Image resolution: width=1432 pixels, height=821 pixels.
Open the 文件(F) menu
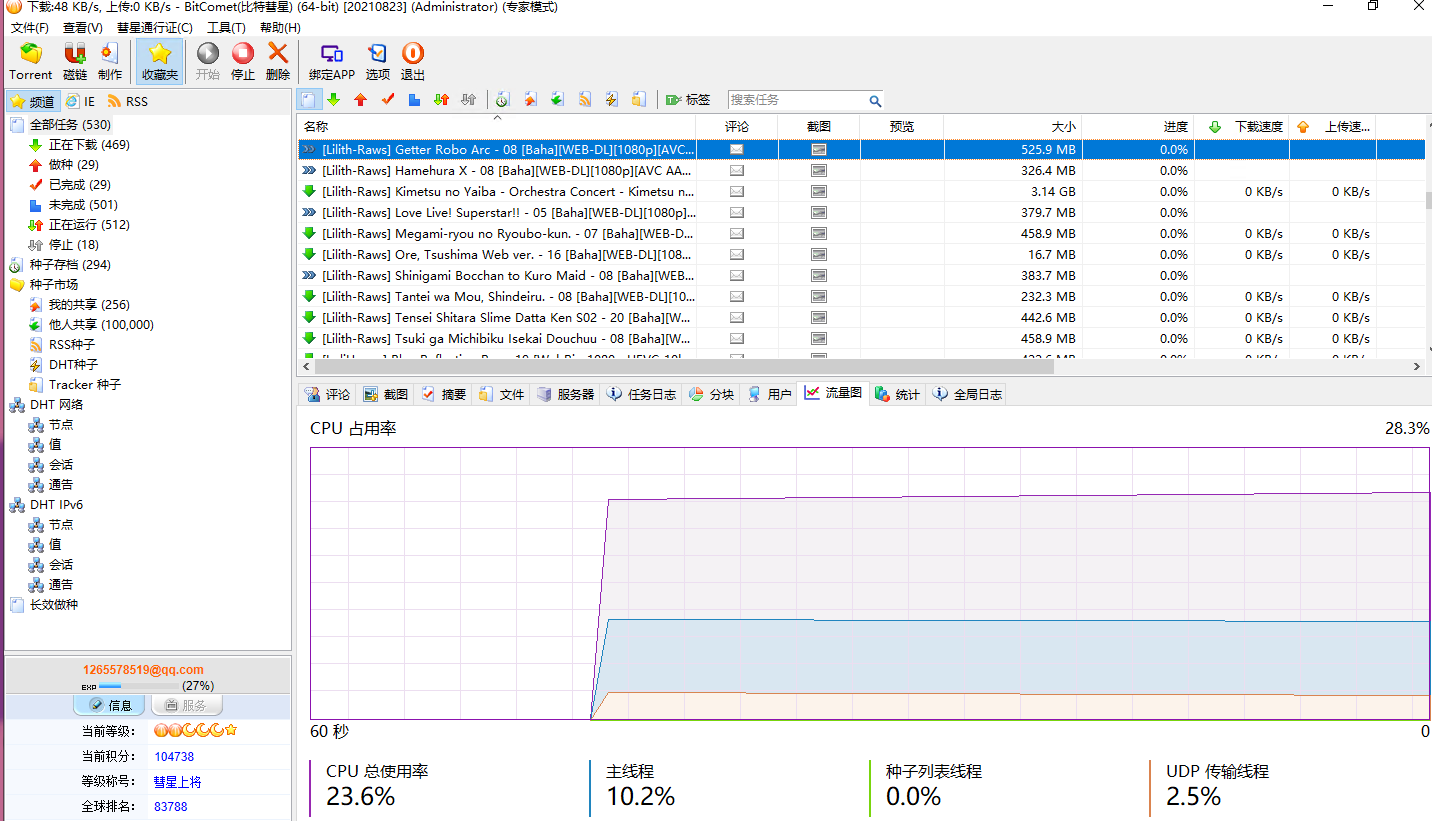[x=30, y=27]
